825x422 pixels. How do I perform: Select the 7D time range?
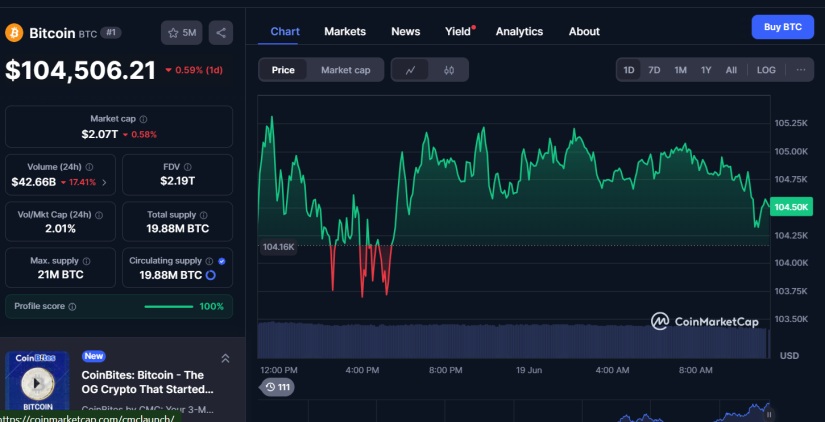654,70
